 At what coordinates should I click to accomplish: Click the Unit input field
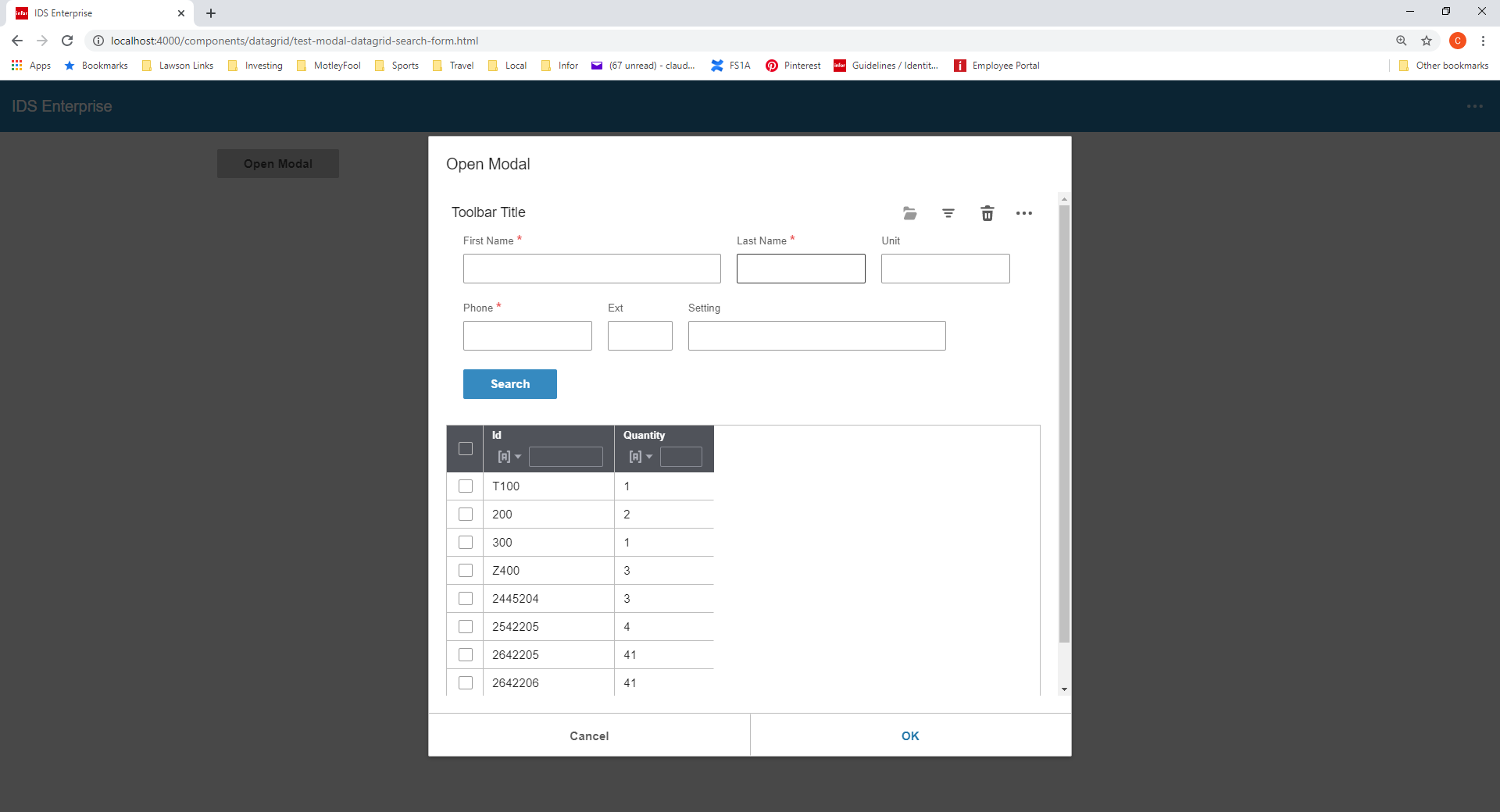point(945,269)
